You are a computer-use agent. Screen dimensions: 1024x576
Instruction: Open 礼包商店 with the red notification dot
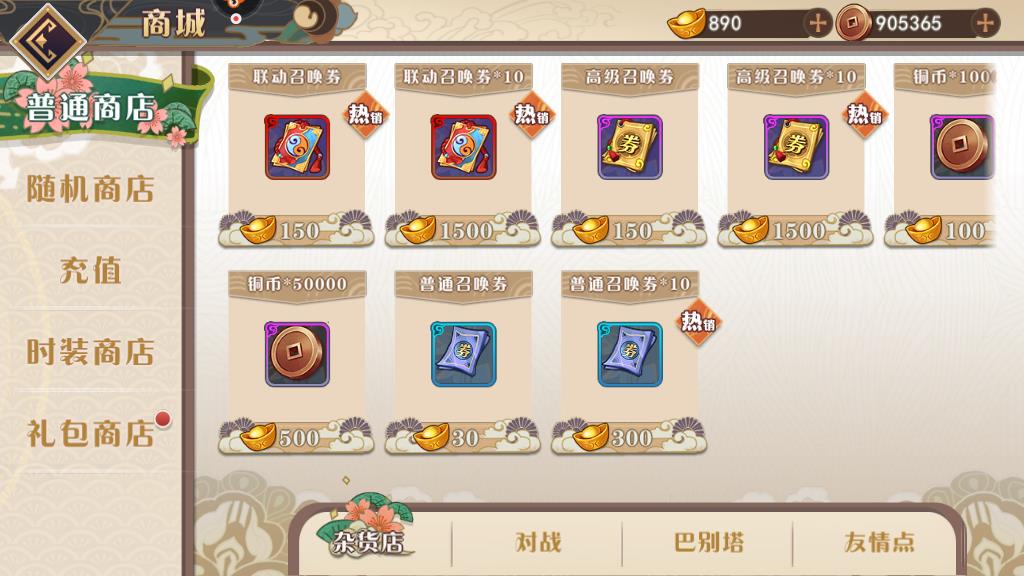pos(91,433)
